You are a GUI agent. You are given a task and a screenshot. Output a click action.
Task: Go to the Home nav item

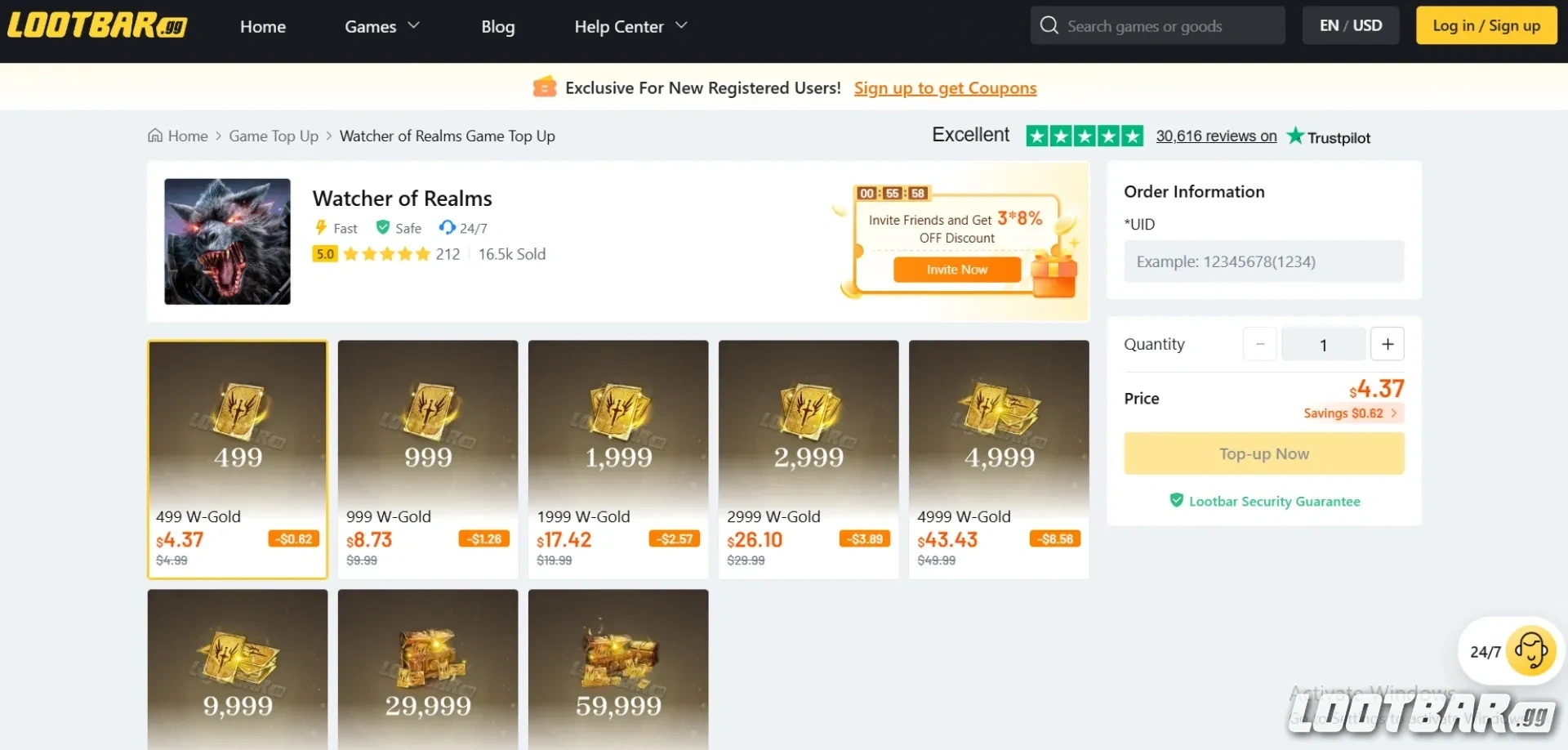coord(263,26)
